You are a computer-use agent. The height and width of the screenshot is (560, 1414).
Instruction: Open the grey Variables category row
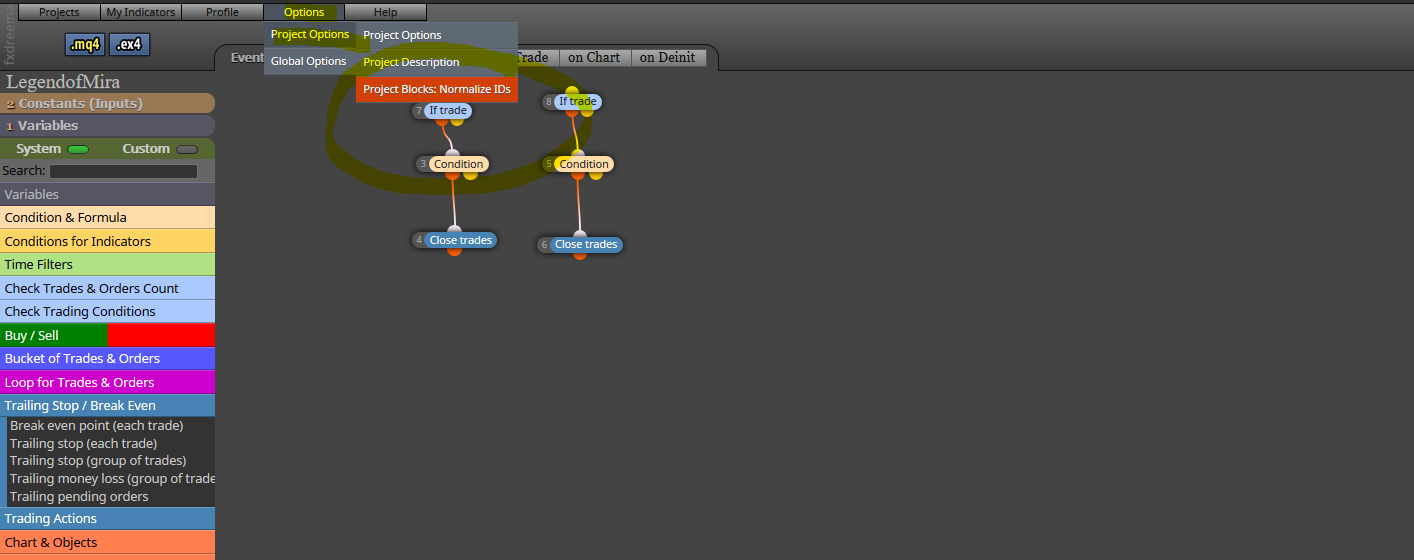tap(107, 194)
